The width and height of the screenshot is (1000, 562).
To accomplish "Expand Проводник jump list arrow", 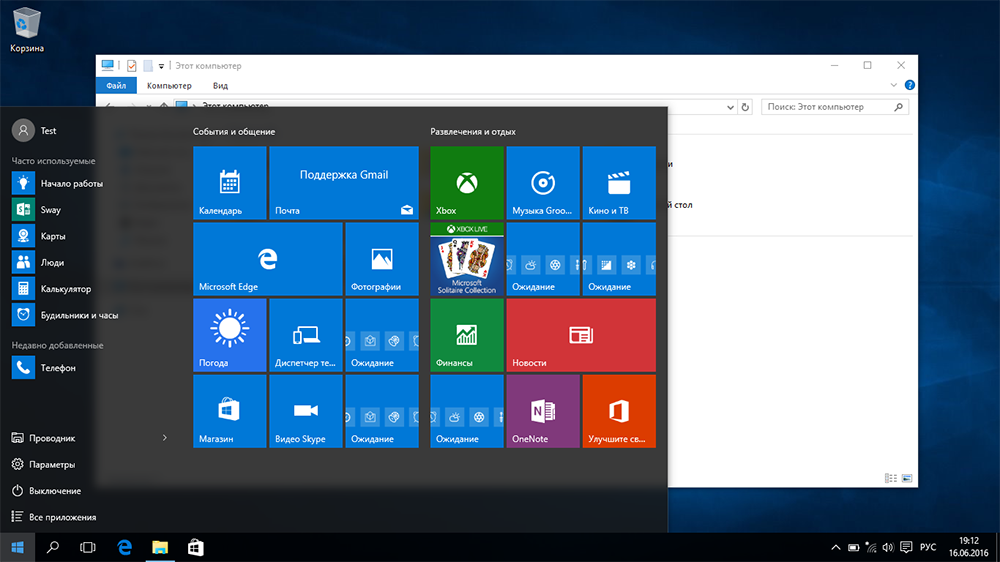I will pos(165,438).
